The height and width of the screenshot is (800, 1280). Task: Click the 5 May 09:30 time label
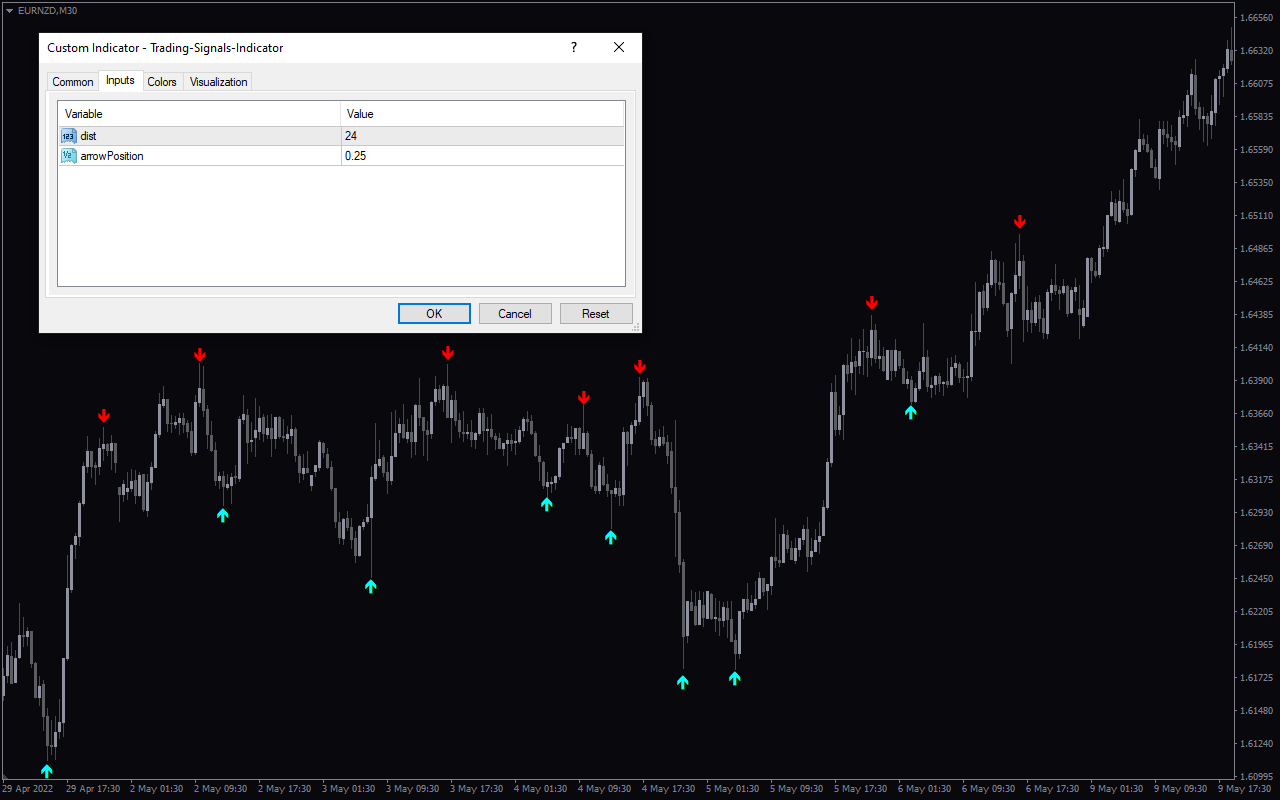click(x=797, y=789)
